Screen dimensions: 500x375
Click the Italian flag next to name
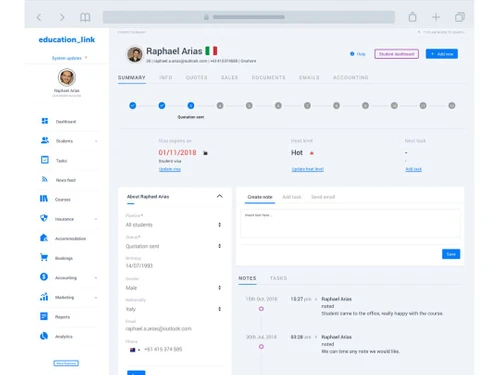click(211, 51)
